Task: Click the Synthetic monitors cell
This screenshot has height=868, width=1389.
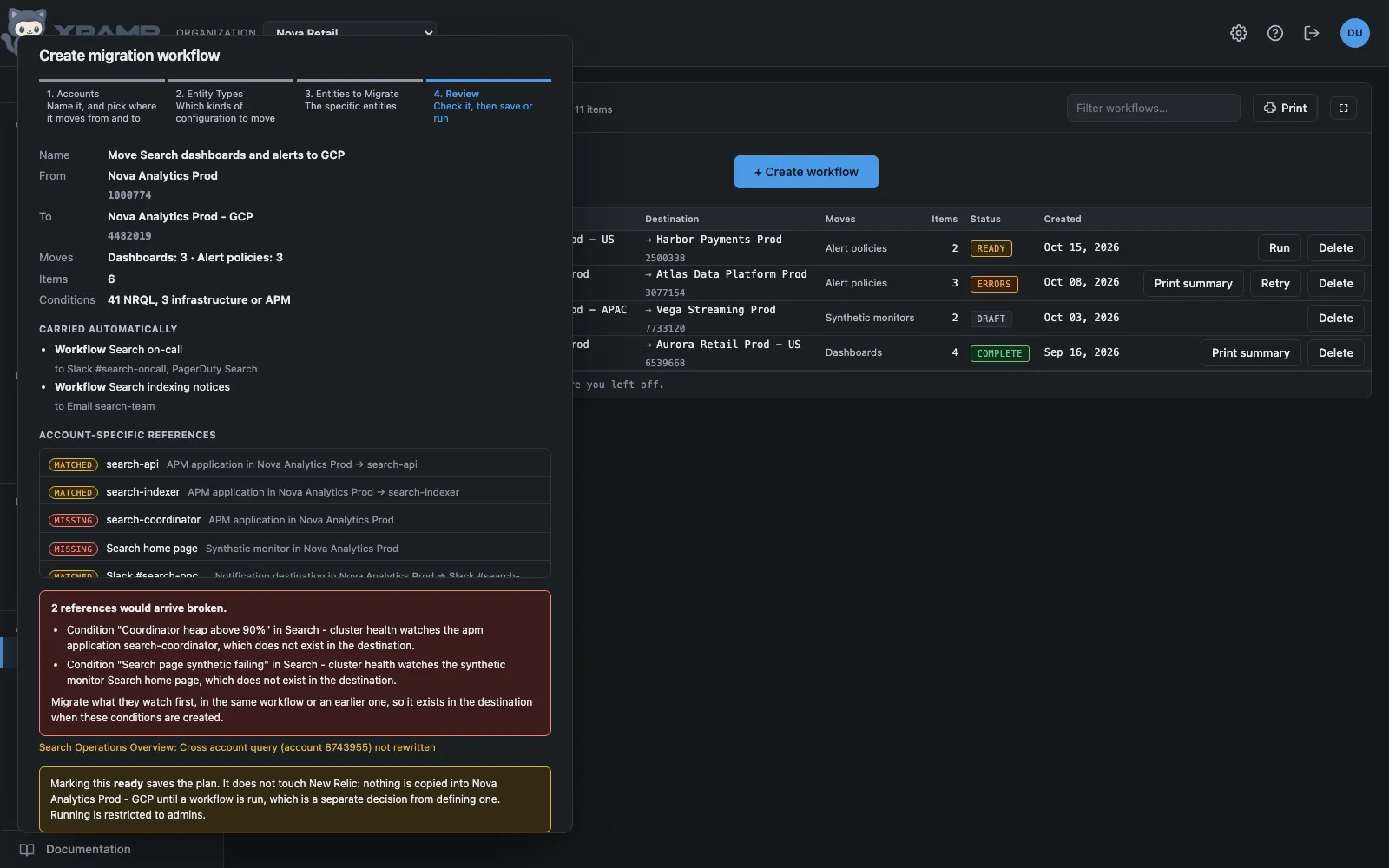Action: pyautogui.click(x=870, y=318)
